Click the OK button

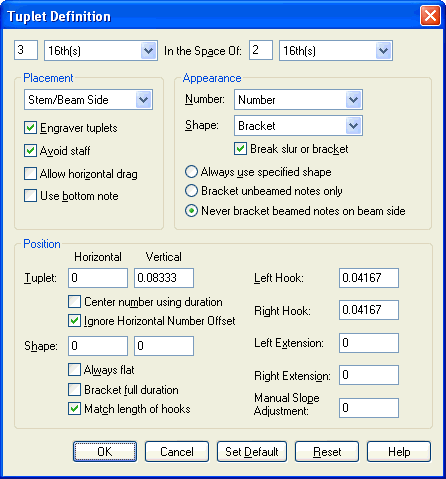105,452
